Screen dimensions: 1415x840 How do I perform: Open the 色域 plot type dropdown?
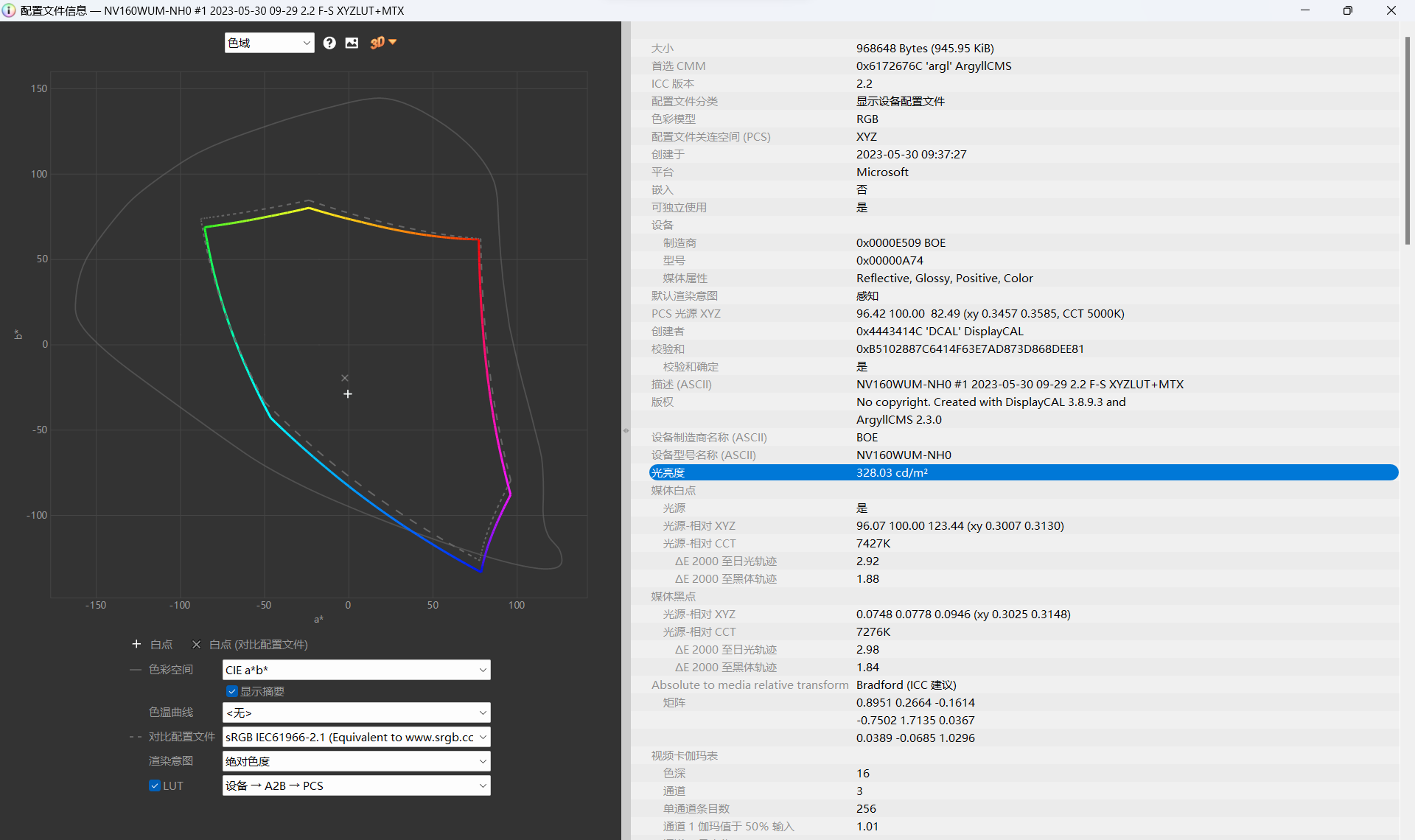pyautogui.click(x=269, y=43)
